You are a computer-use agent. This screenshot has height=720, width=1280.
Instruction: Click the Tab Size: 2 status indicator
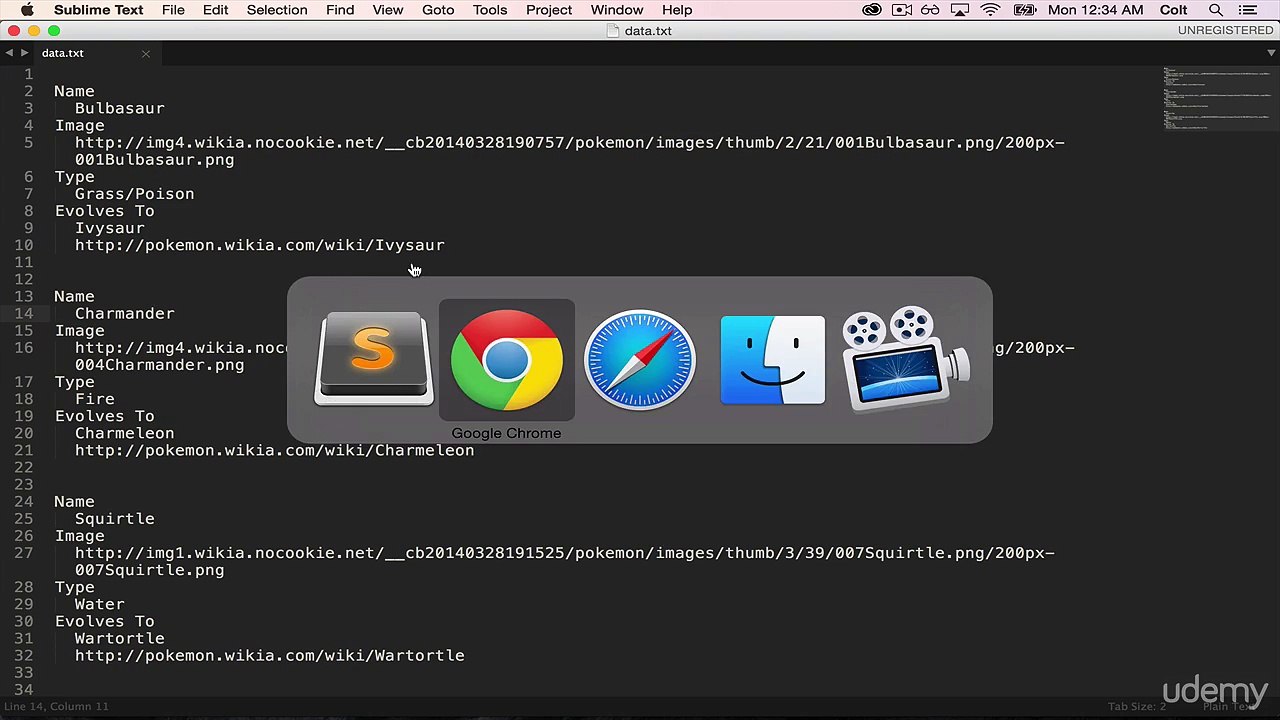click(x=1136, y=706)
